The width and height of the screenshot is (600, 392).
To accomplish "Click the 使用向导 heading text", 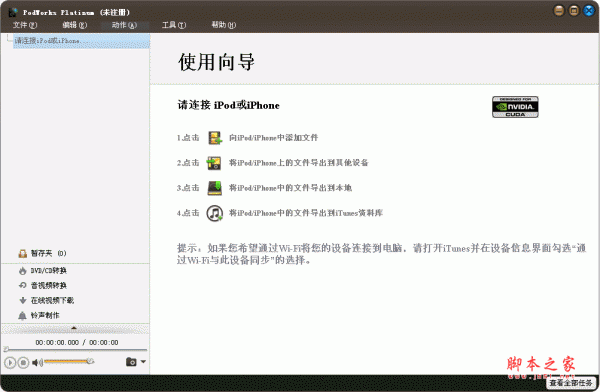I will point(216,62).
